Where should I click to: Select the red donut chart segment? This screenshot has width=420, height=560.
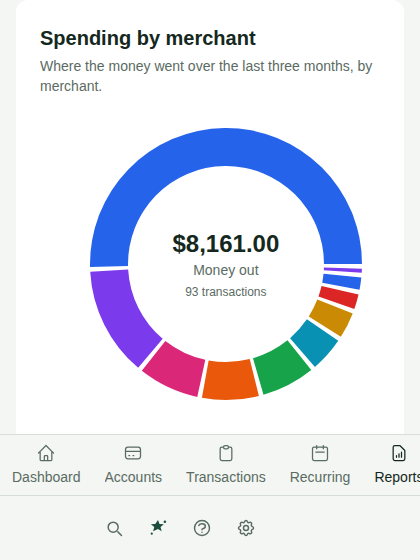(x=339, y=297)
